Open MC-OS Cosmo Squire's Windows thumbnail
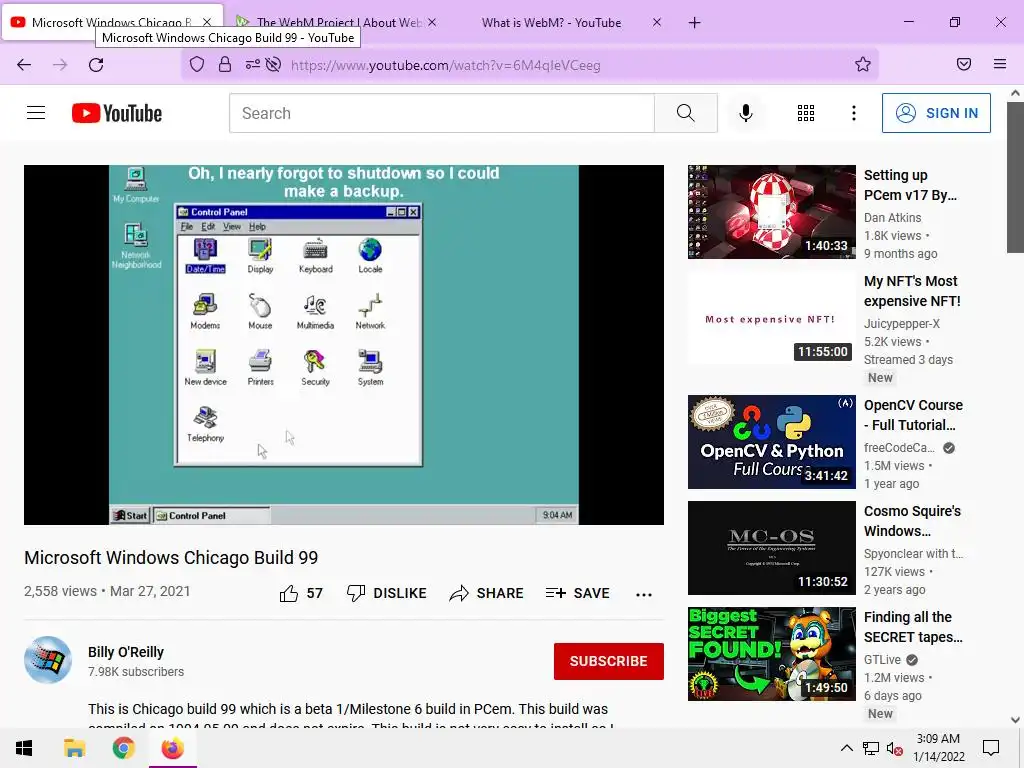The height and width of the screenshot is (768, 1024). coord(771,548)
